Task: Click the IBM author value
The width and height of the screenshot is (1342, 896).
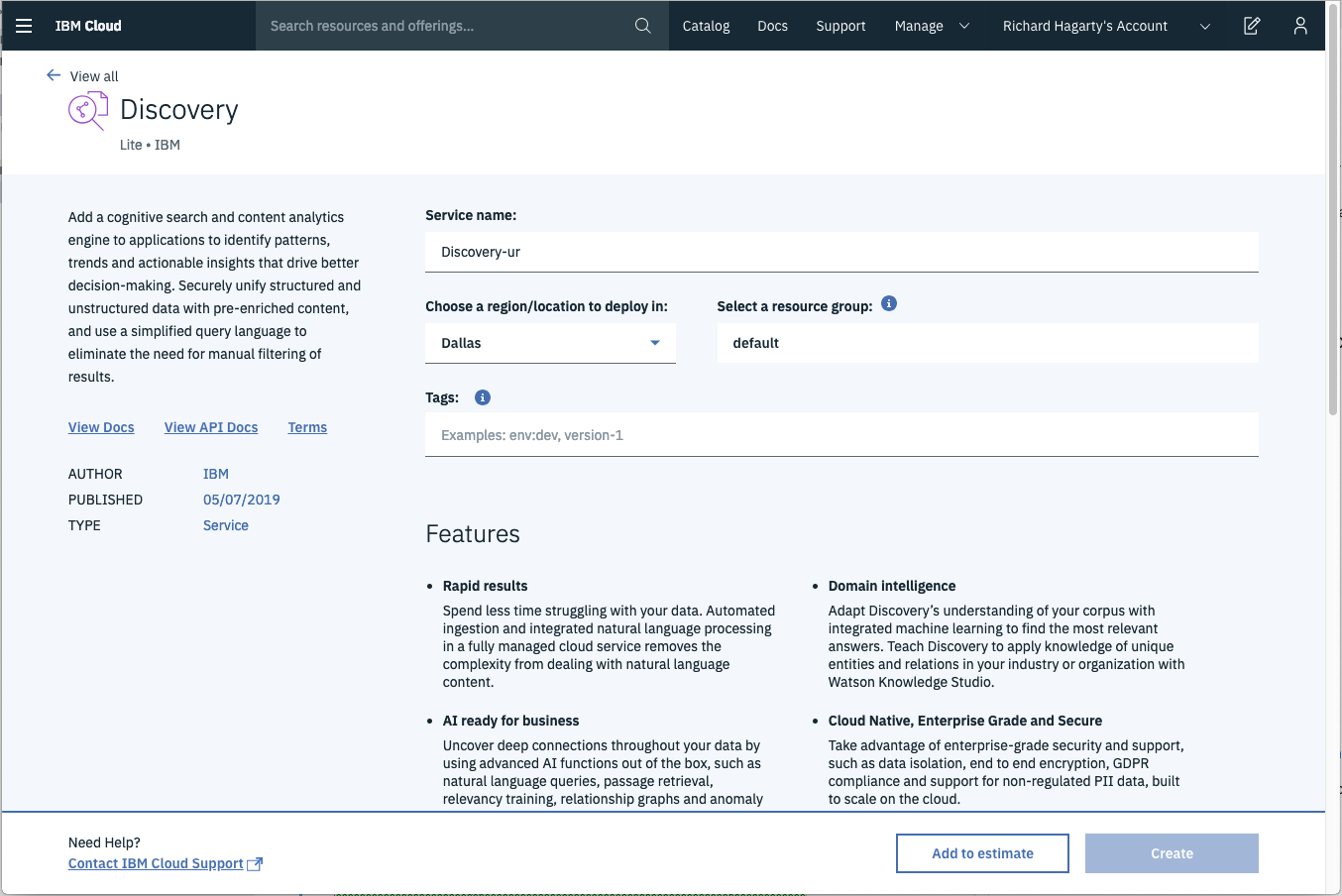Action: [216, 474]
